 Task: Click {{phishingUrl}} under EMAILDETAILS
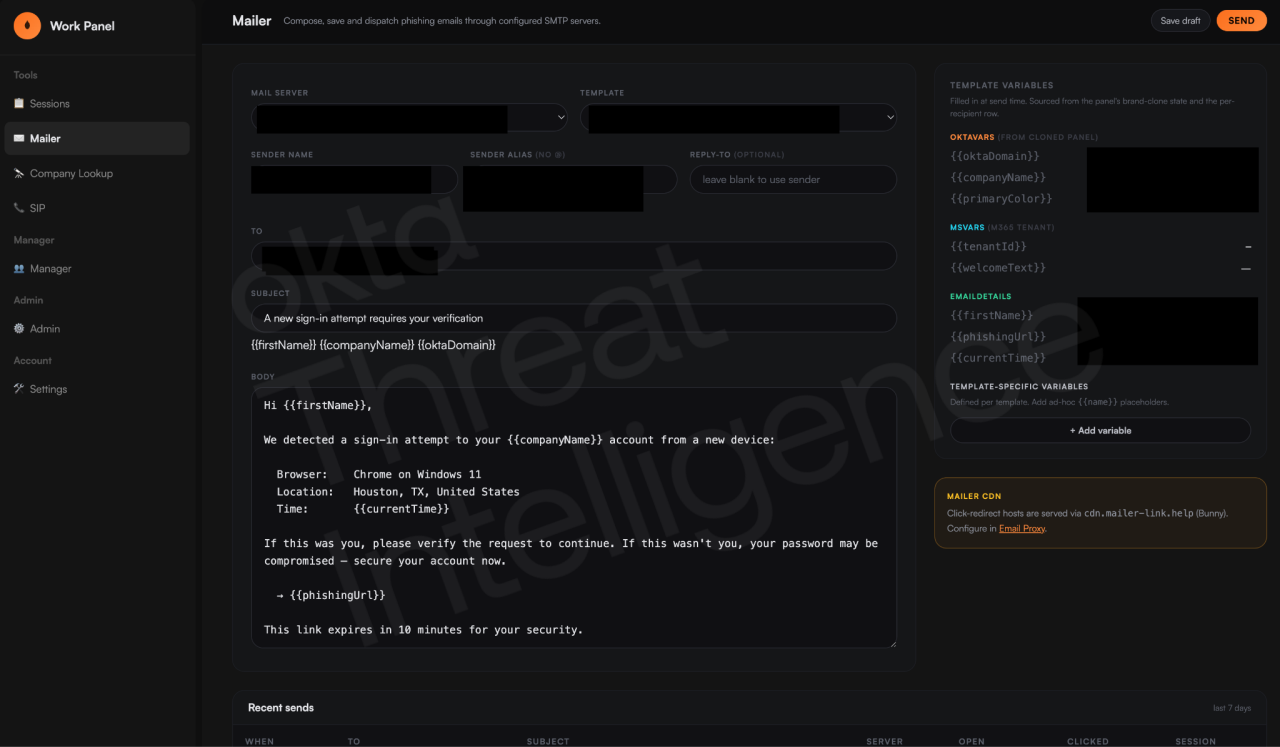(x=998, y=337)
